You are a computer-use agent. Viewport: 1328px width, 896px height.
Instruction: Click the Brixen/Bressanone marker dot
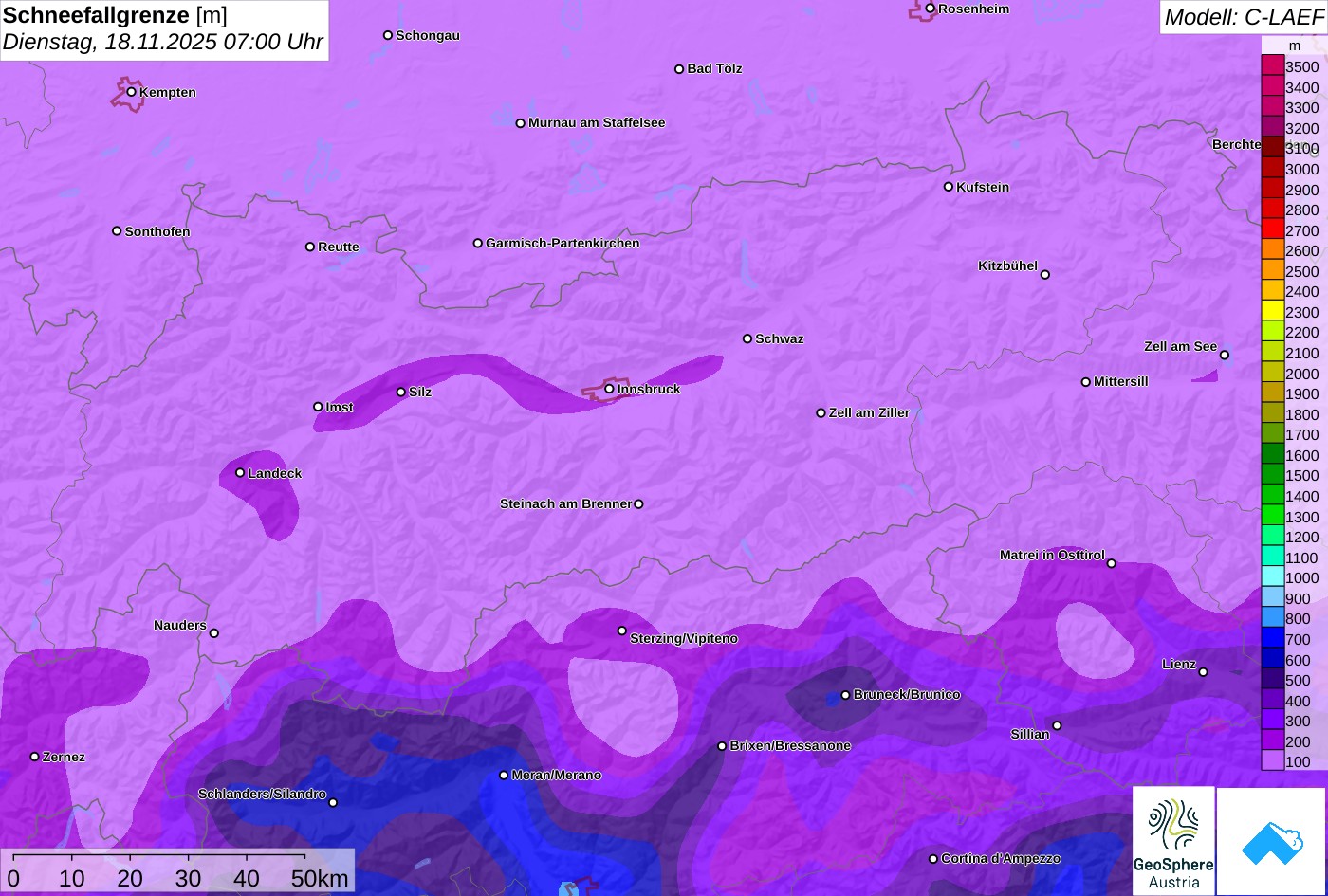[721, 746]
